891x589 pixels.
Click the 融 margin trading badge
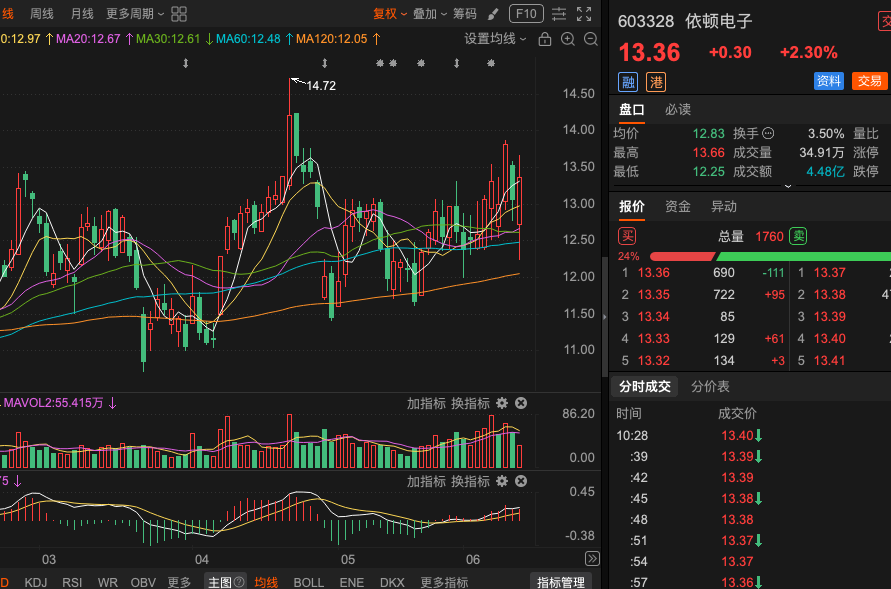click(x=628, y=82)
